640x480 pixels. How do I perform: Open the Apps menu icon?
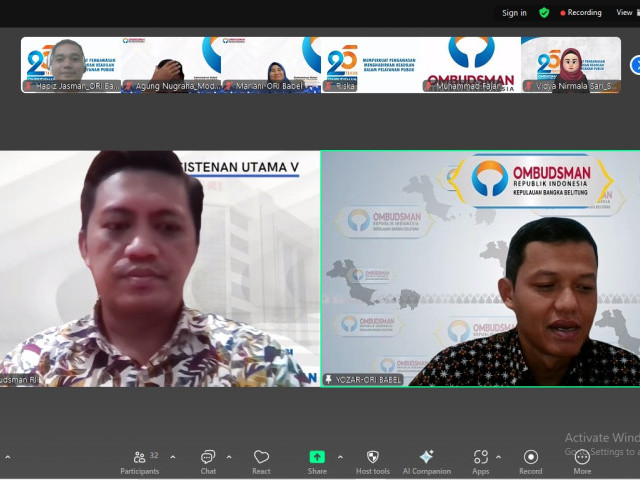pyautogui.click(x=481, y=460)
